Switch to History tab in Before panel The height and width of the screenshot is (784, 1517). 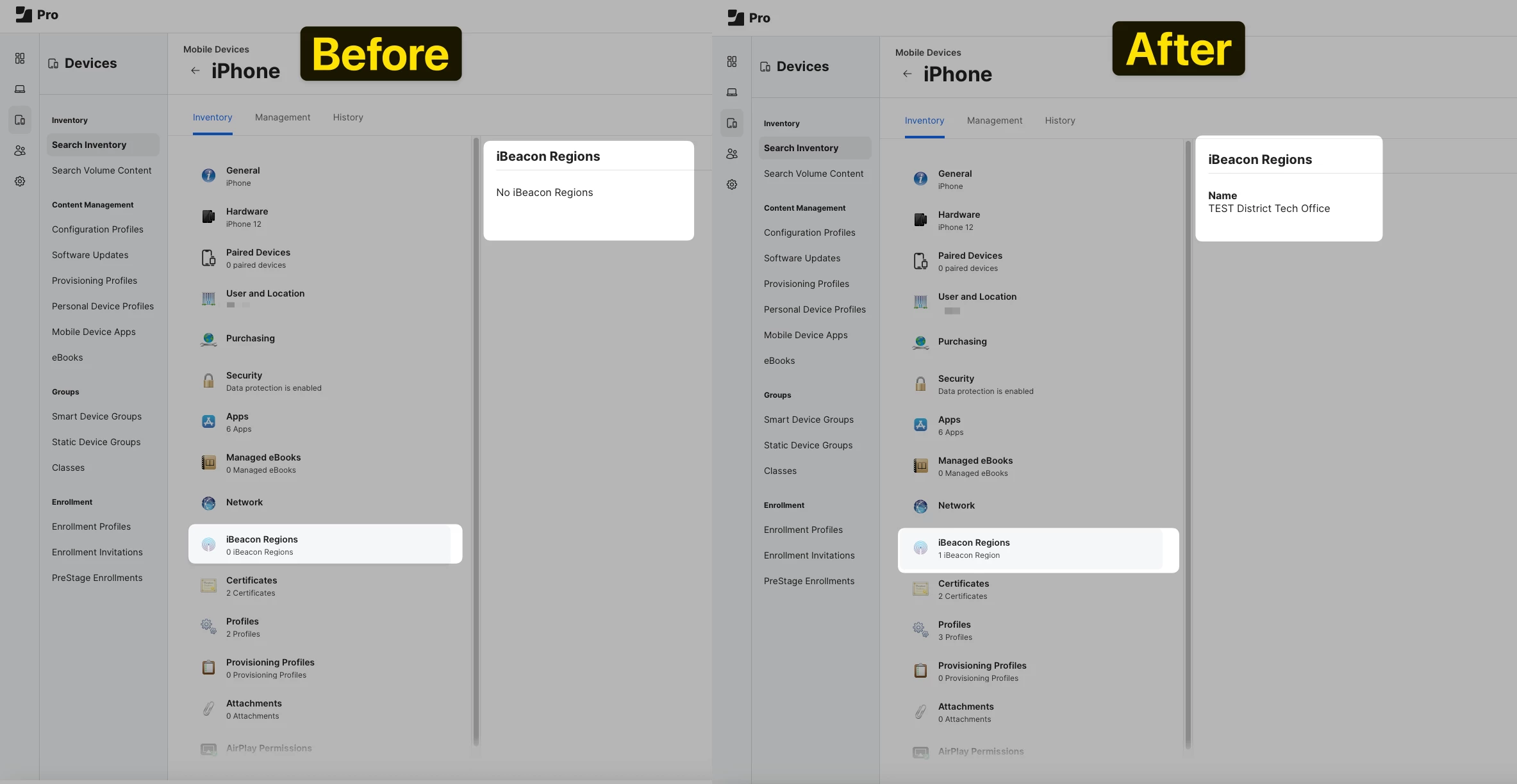(348, 117)
